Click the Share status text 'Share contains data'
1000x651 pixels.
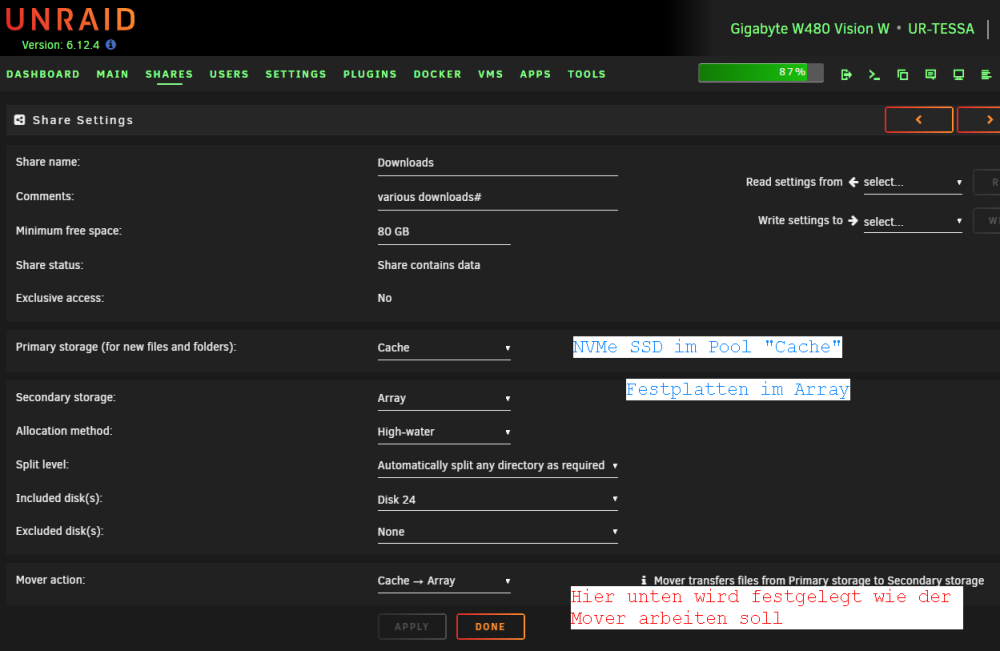click(429, 265)
